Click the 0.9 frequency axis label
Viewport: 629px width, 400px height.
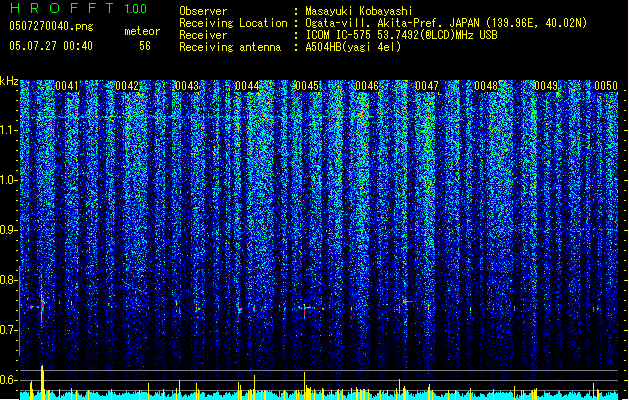pyautogui.click(x=9, y=230)
